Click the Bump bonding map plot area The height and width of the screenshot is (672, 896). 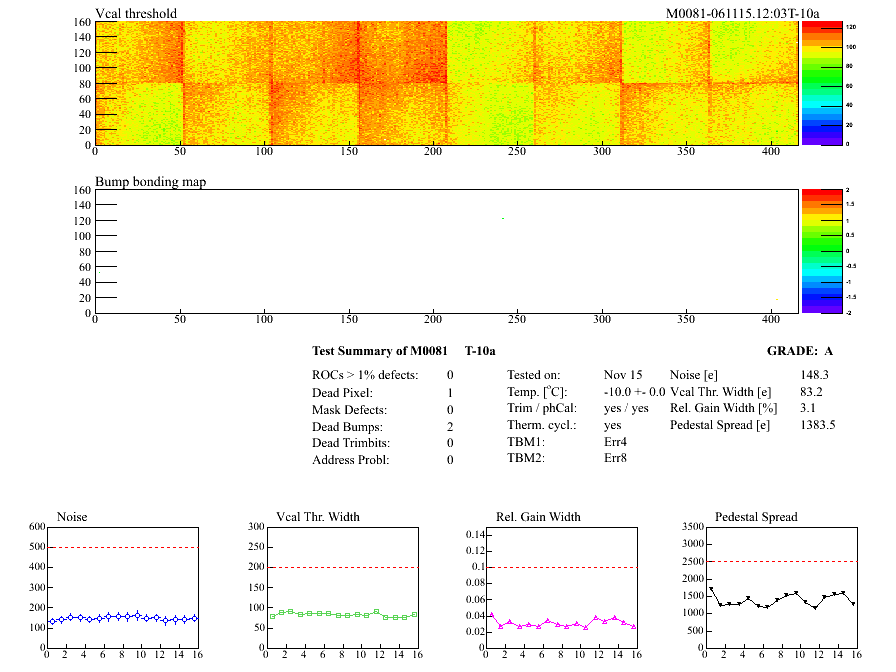446,251
